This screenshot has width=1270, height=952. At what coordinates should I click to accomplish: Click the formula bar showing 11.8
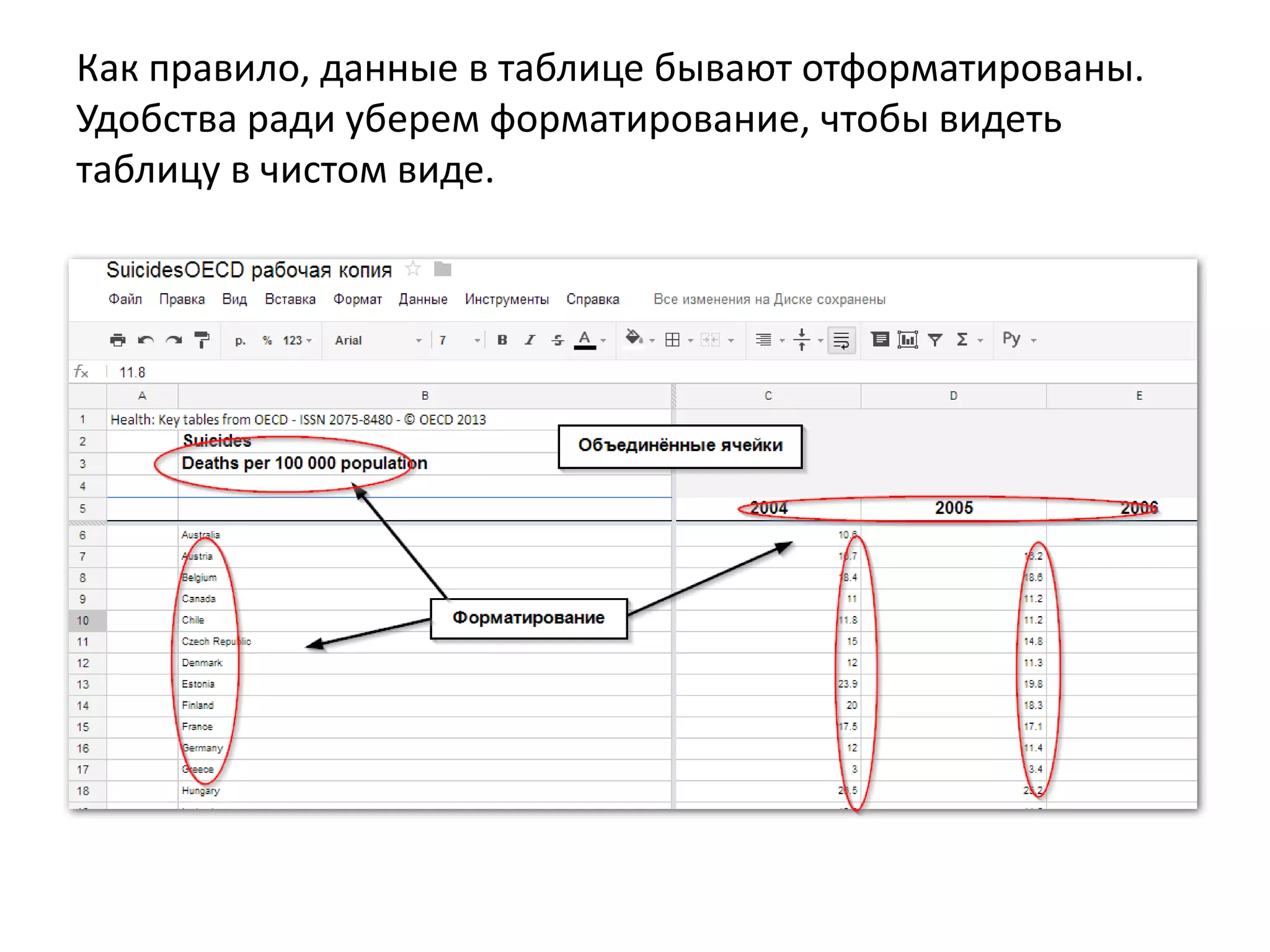coord(651,372)
